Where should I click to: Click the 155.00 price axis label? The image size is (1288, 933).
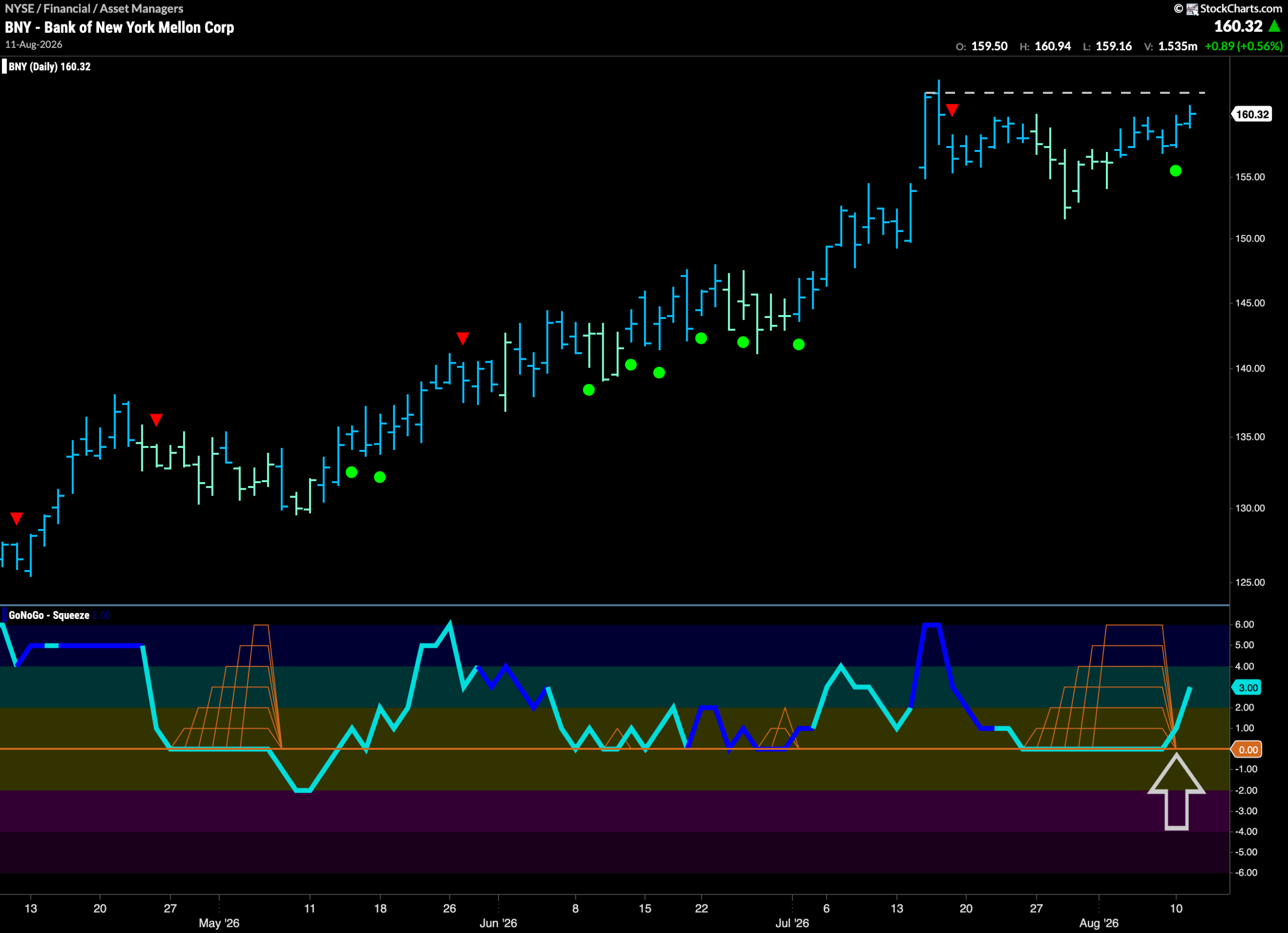[1250, 177]
